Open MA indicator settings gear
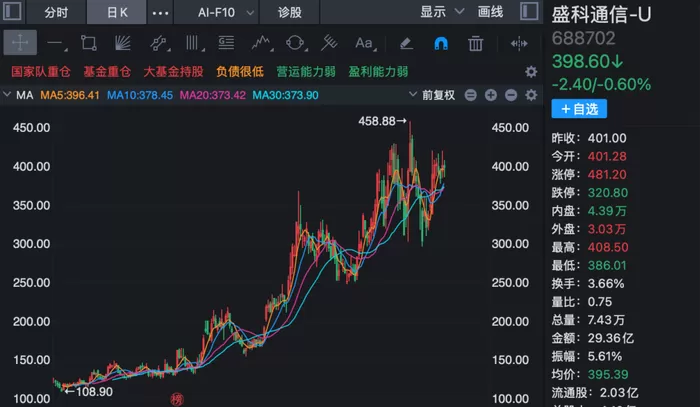700x407 pixels. [531, 95]
